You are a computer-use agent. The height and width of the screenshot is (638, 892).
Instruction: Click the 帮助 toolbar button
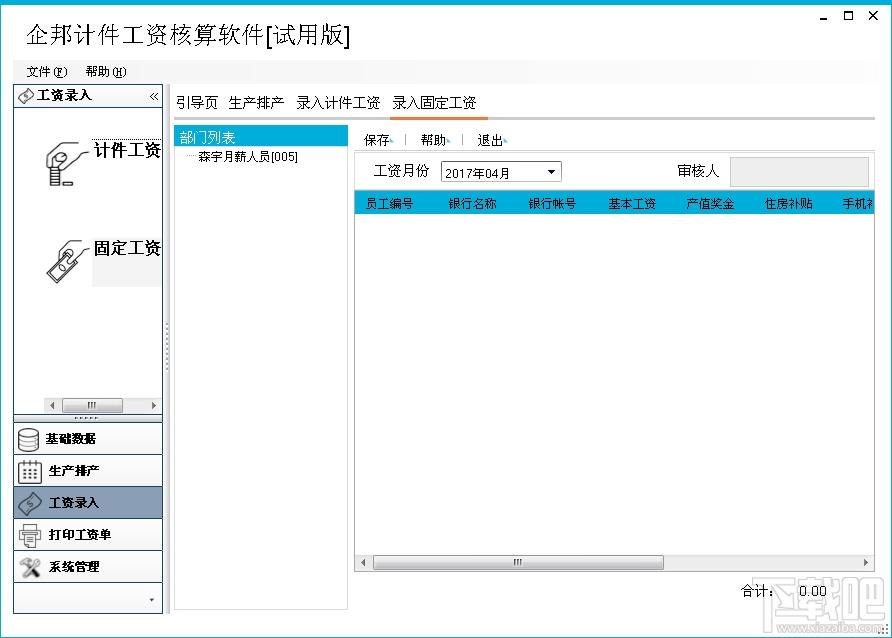tap(434, 140)
